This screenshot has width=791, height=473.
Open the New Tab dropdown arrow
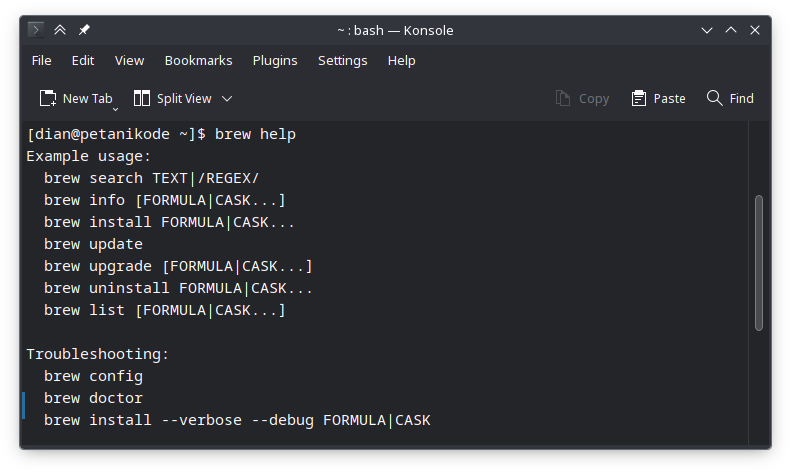tap(116, 106)
